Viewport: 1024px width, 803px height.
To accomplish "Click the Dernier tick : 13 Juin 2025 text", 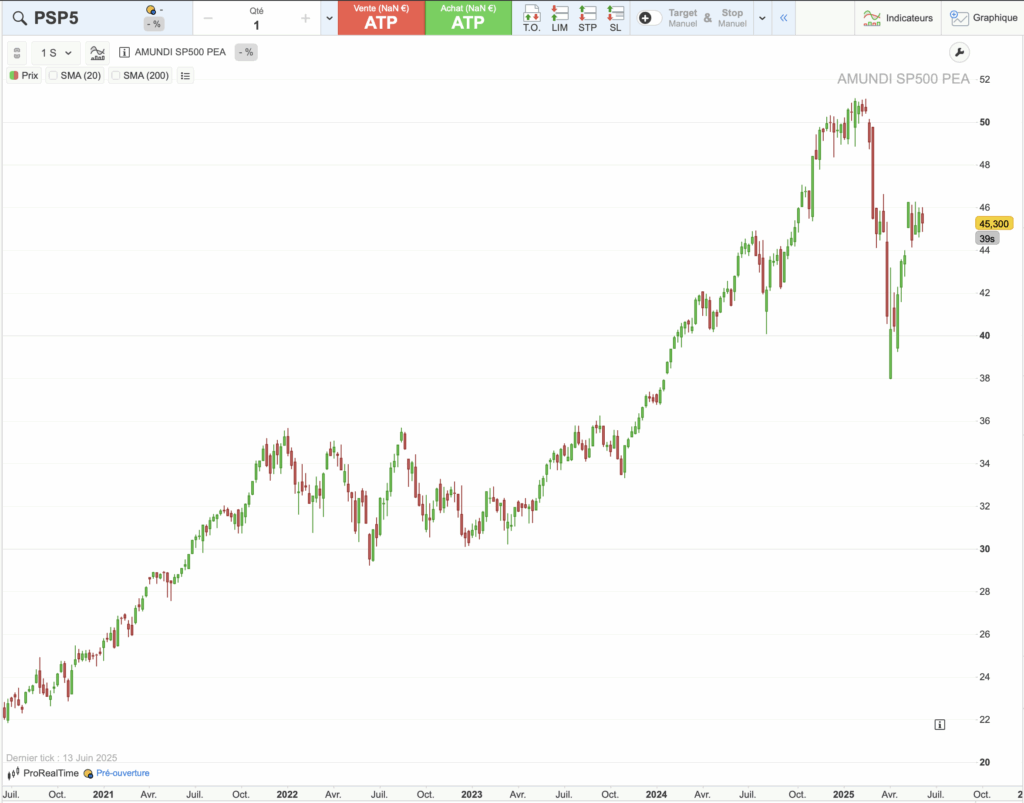I will [x=61, y=758].
